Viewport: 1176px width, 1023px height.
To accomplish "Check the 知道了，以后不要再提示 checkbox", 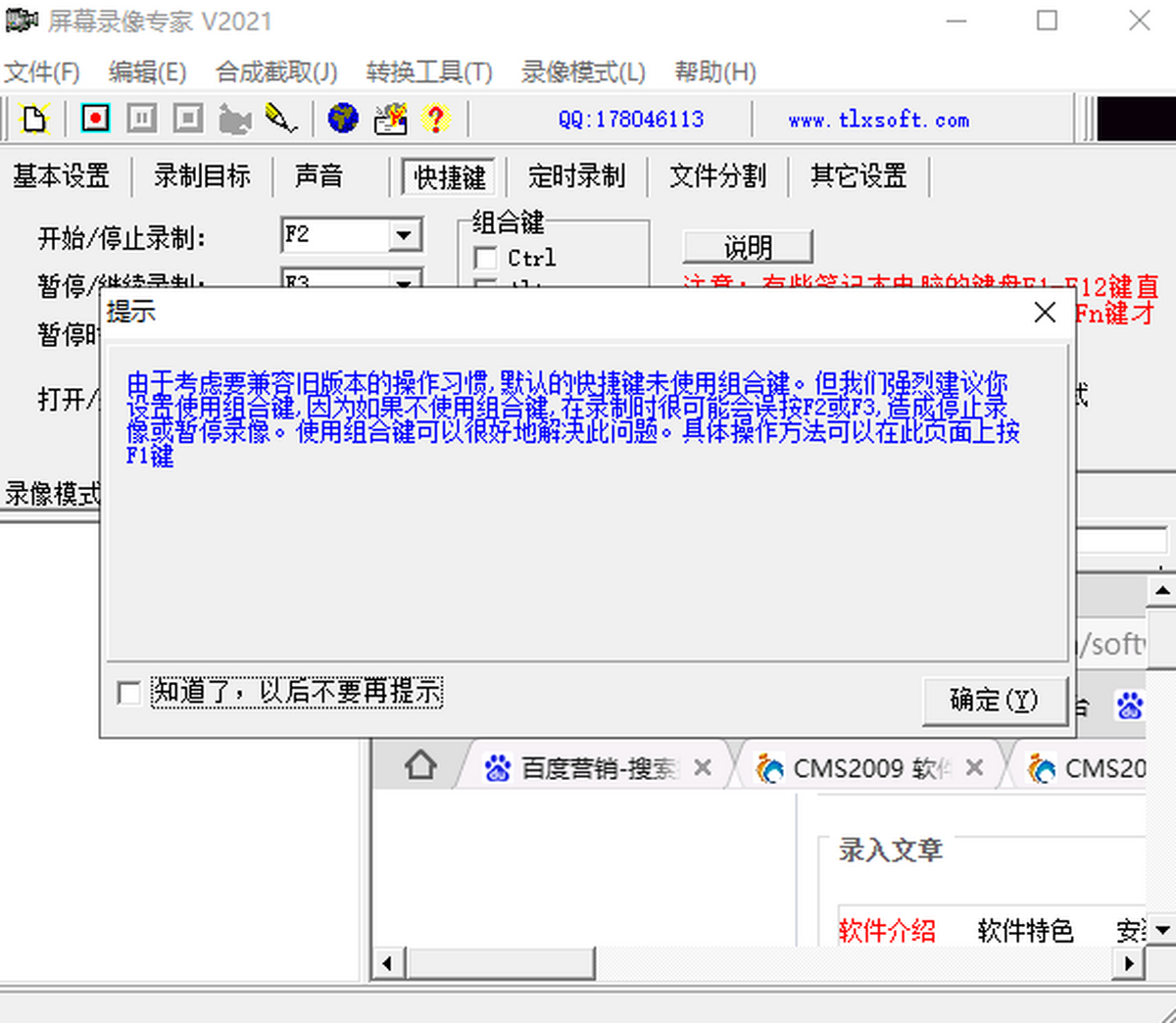I will pos(128,693).
